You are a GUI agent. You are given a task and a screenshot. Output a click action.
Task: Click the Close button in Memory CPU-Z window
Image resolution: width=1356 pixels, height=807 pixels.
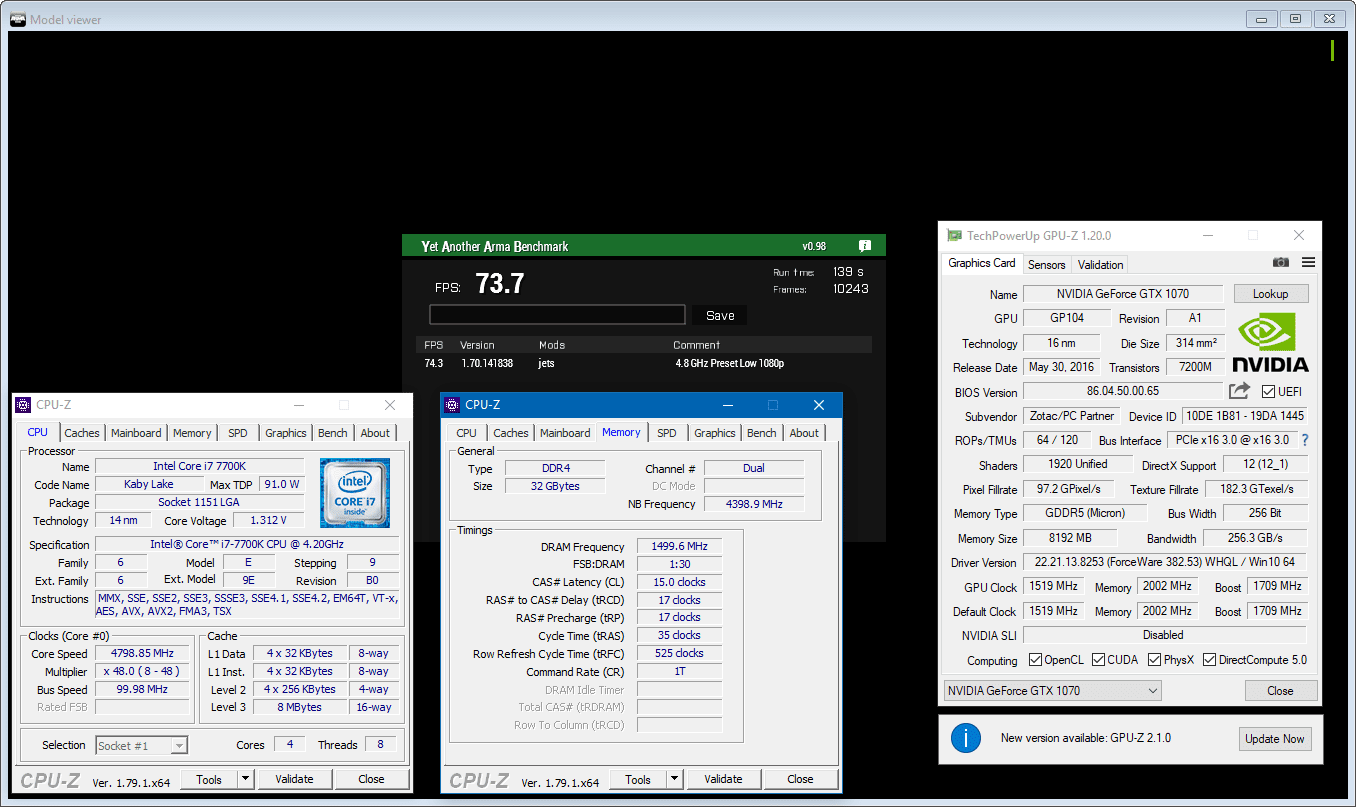pos(800,779)
